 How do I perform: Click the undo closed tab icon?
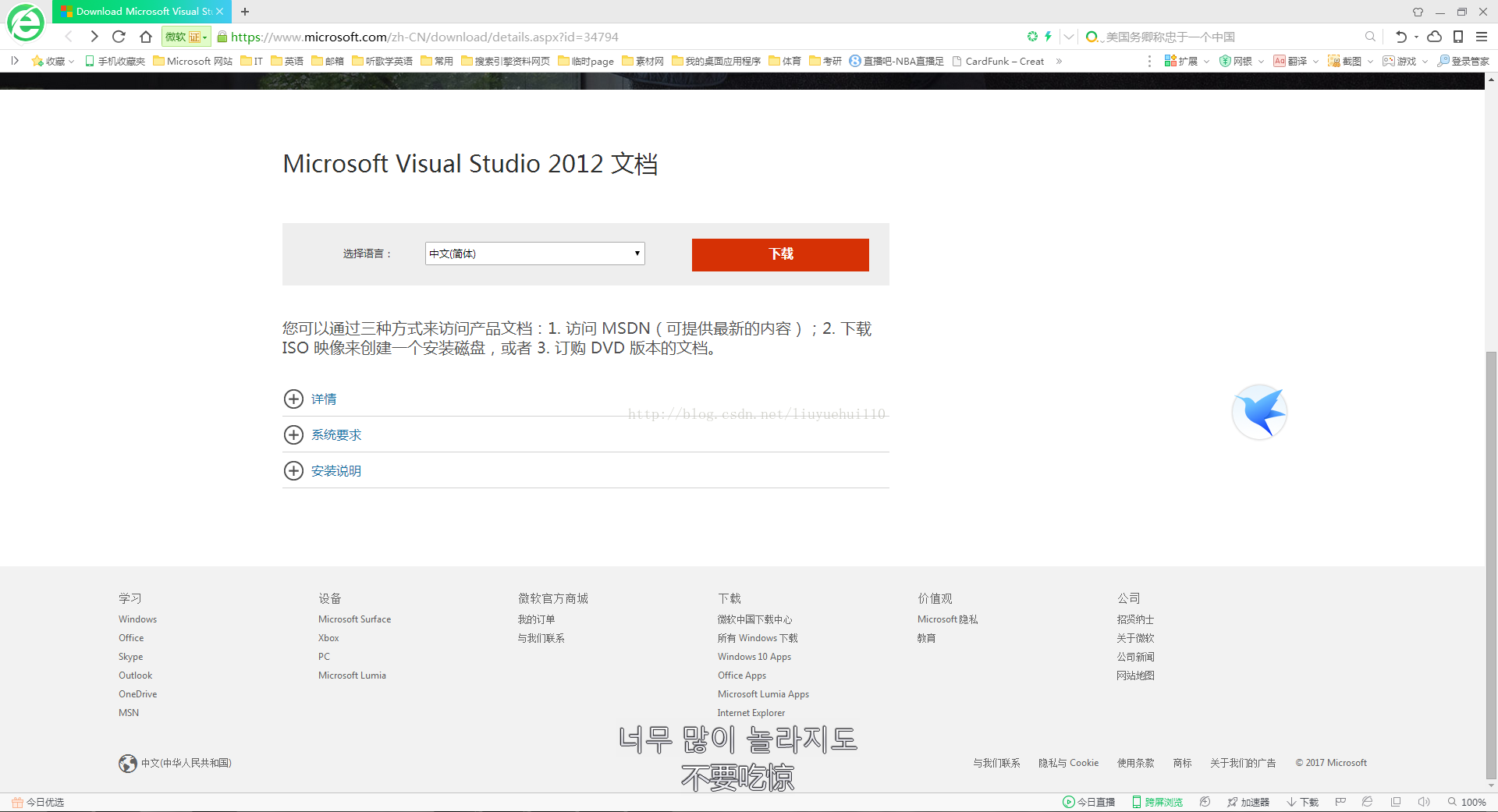pos(1401,37)
